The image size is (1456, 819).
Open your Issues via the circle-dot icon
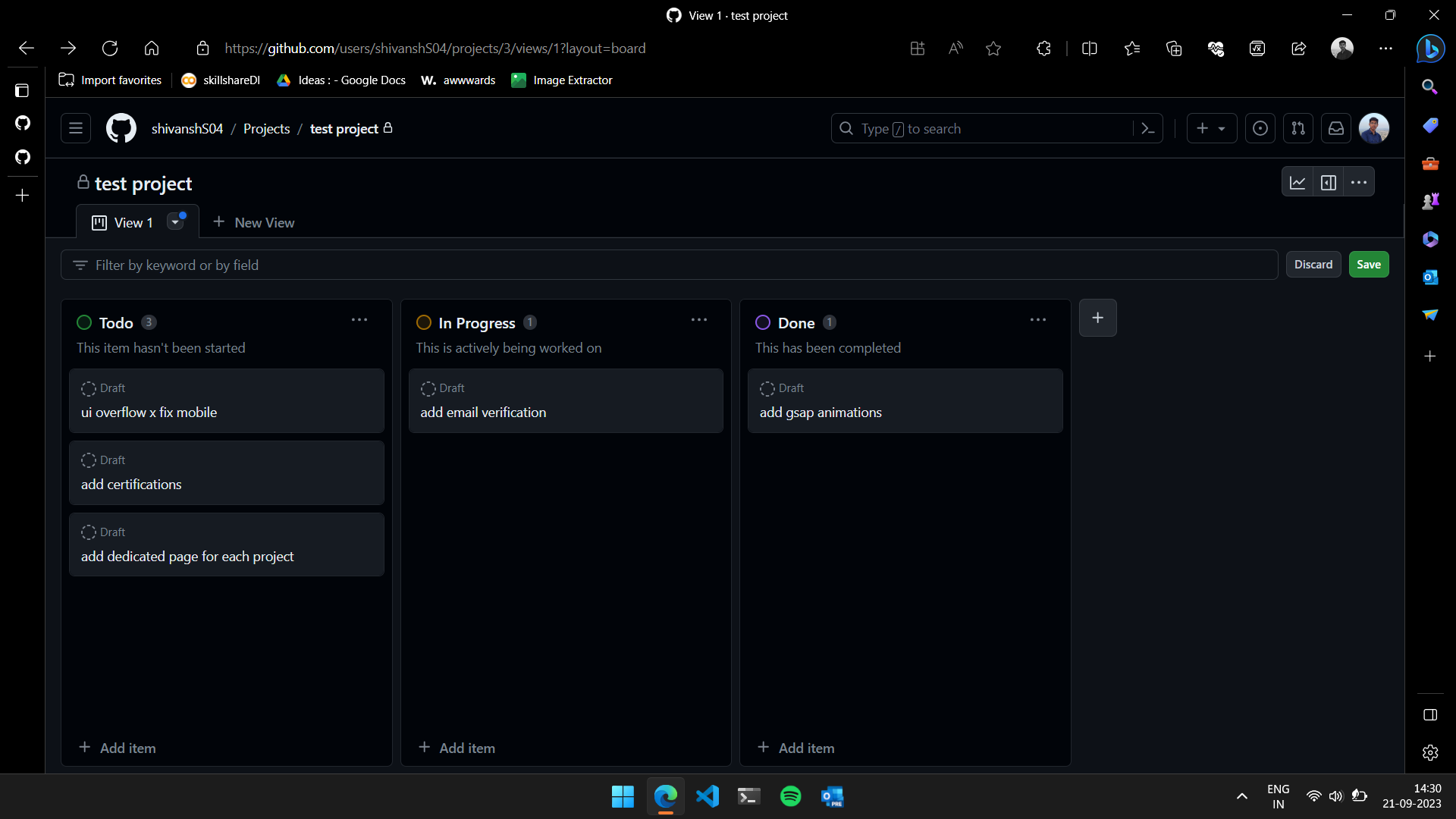tap(1260, 128)
